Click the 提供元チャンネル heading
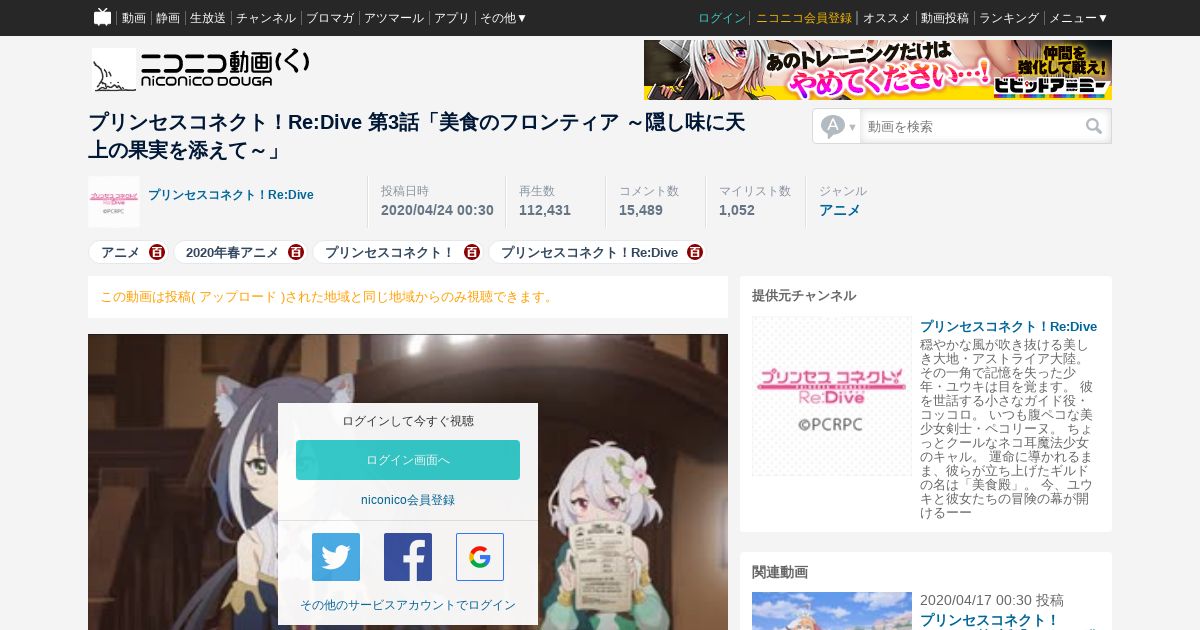 pyautogui.click(x=804, y=295)
